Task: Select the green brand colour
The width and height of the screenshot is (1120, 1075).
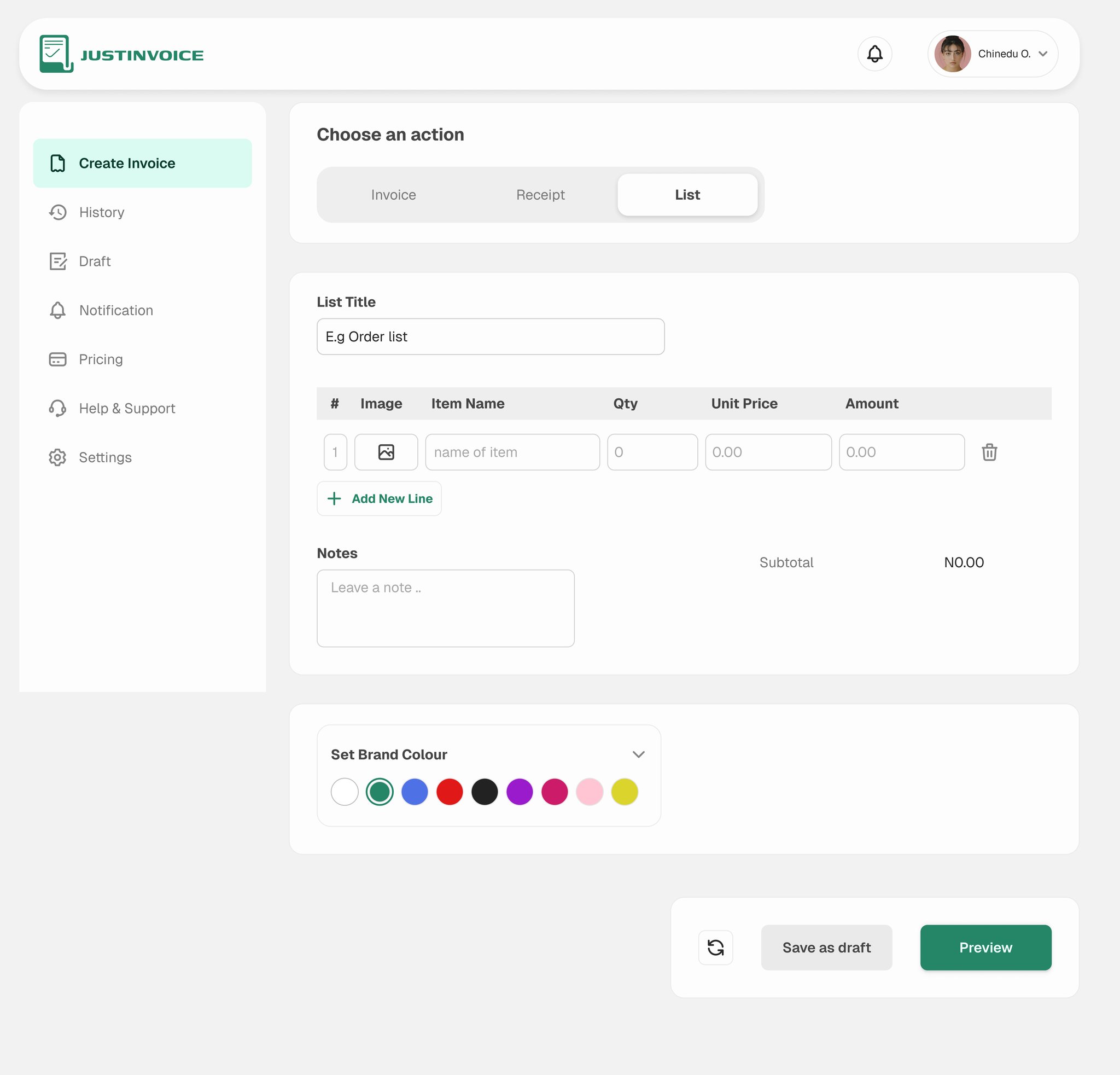Action: (380, 792)
